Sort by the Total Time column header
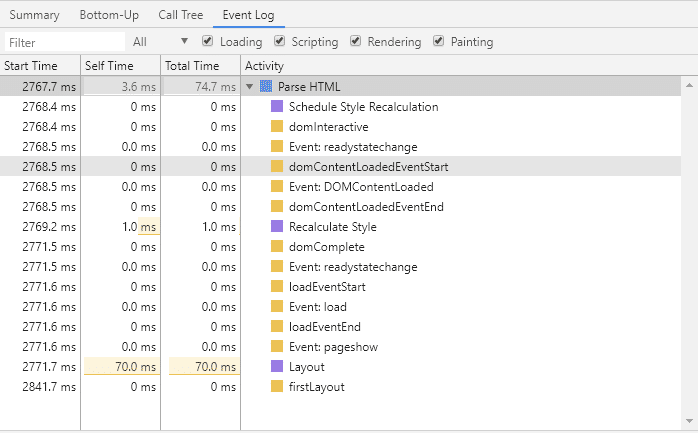 pyautogui.click(x=201, y=66)
